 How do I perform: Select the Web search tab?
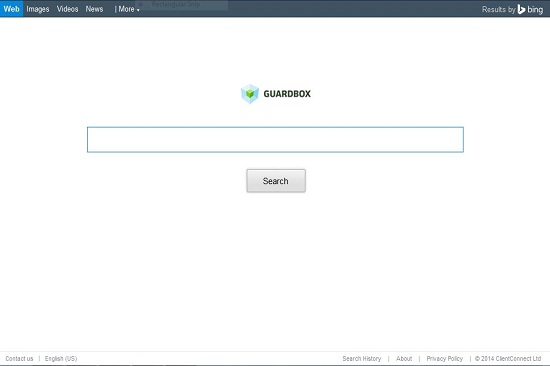tap(11, 8)
